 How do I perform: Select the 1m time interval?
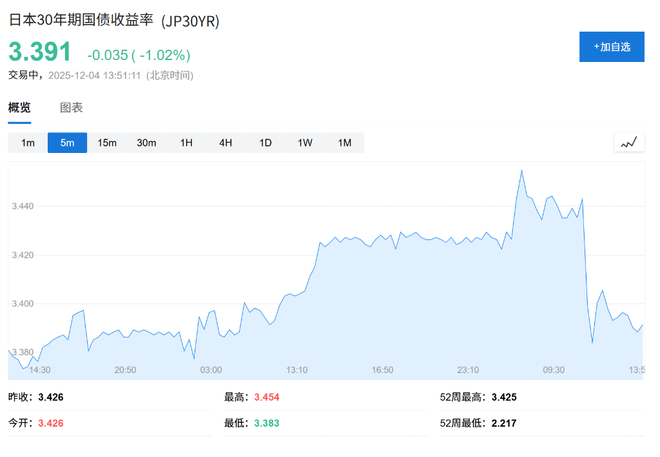[28, 143]
